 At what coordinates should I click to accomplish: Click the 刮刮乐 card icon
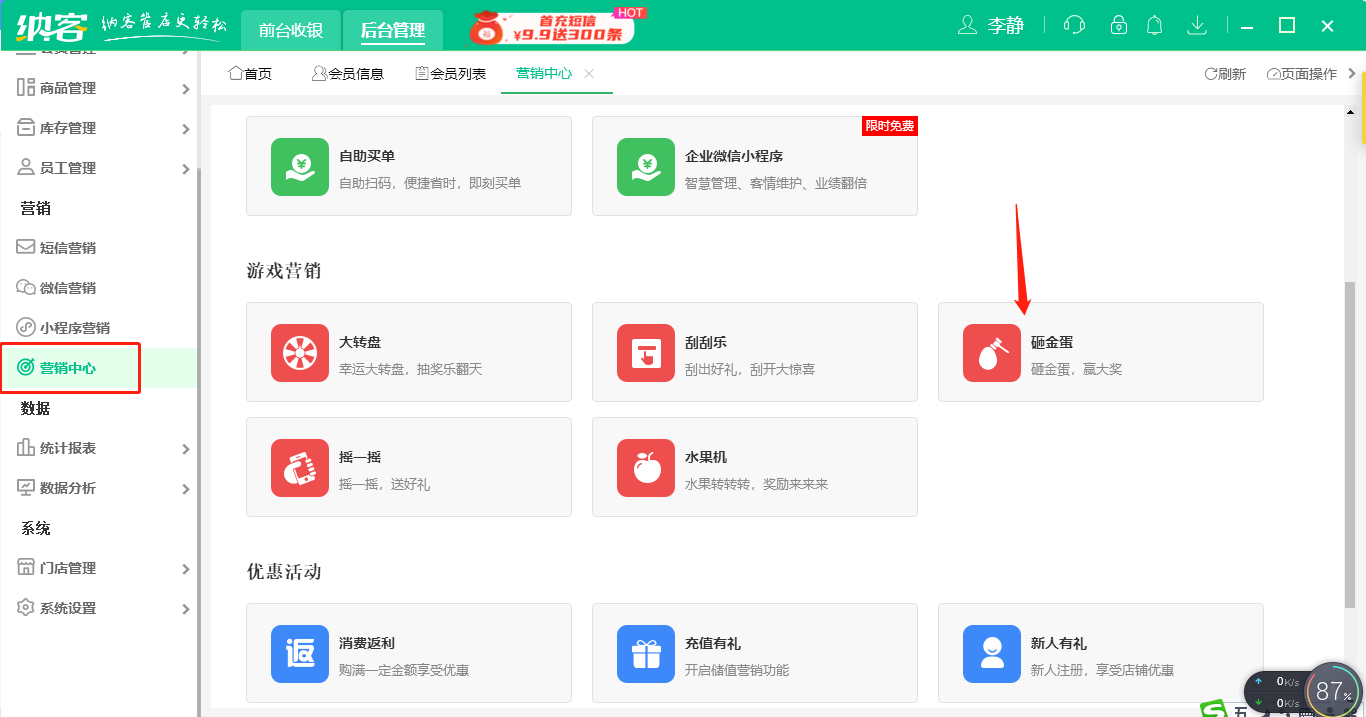point(646,353)
